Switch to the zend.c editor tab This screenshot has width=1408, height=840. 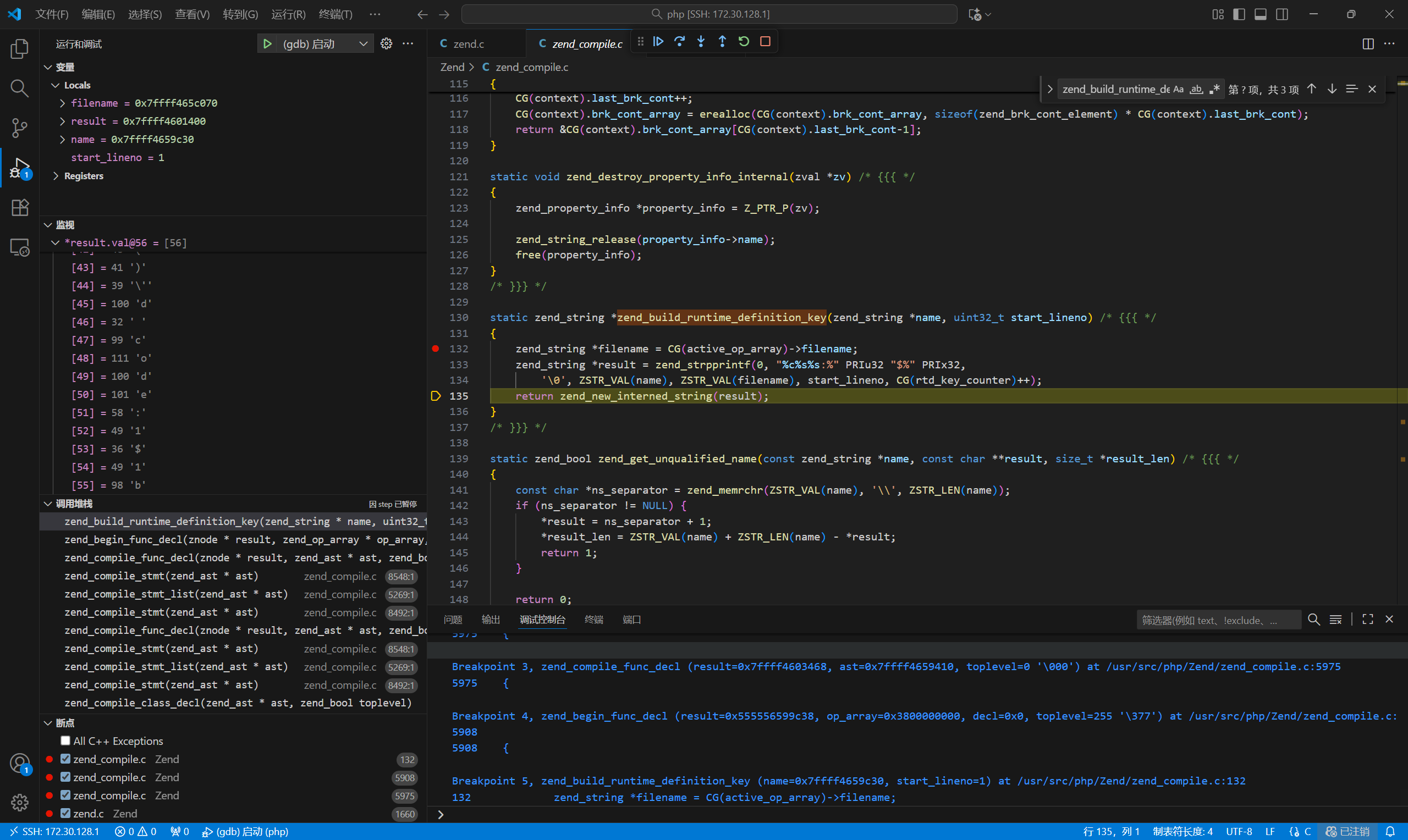click(x=468, y=43)
